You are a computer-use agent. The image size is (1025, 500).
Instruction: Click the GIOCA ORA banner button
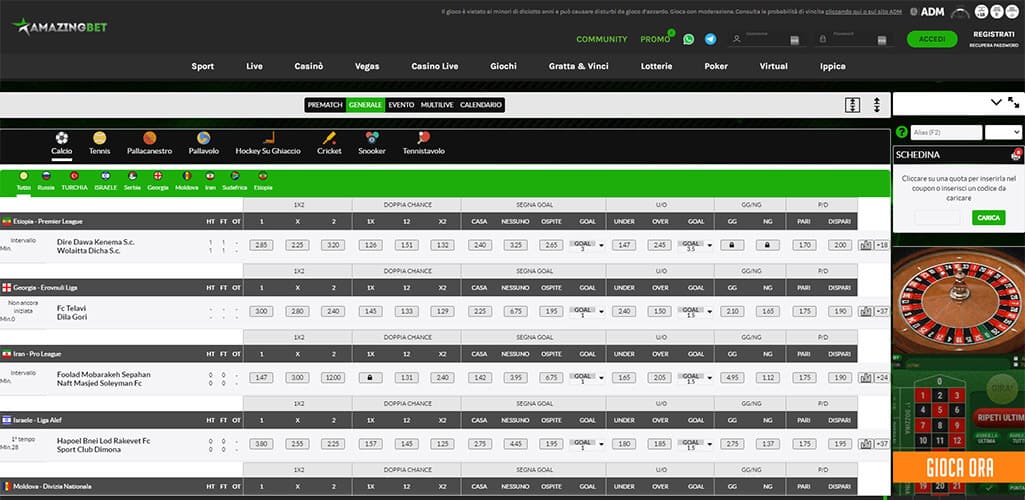[x=960, y=468]
